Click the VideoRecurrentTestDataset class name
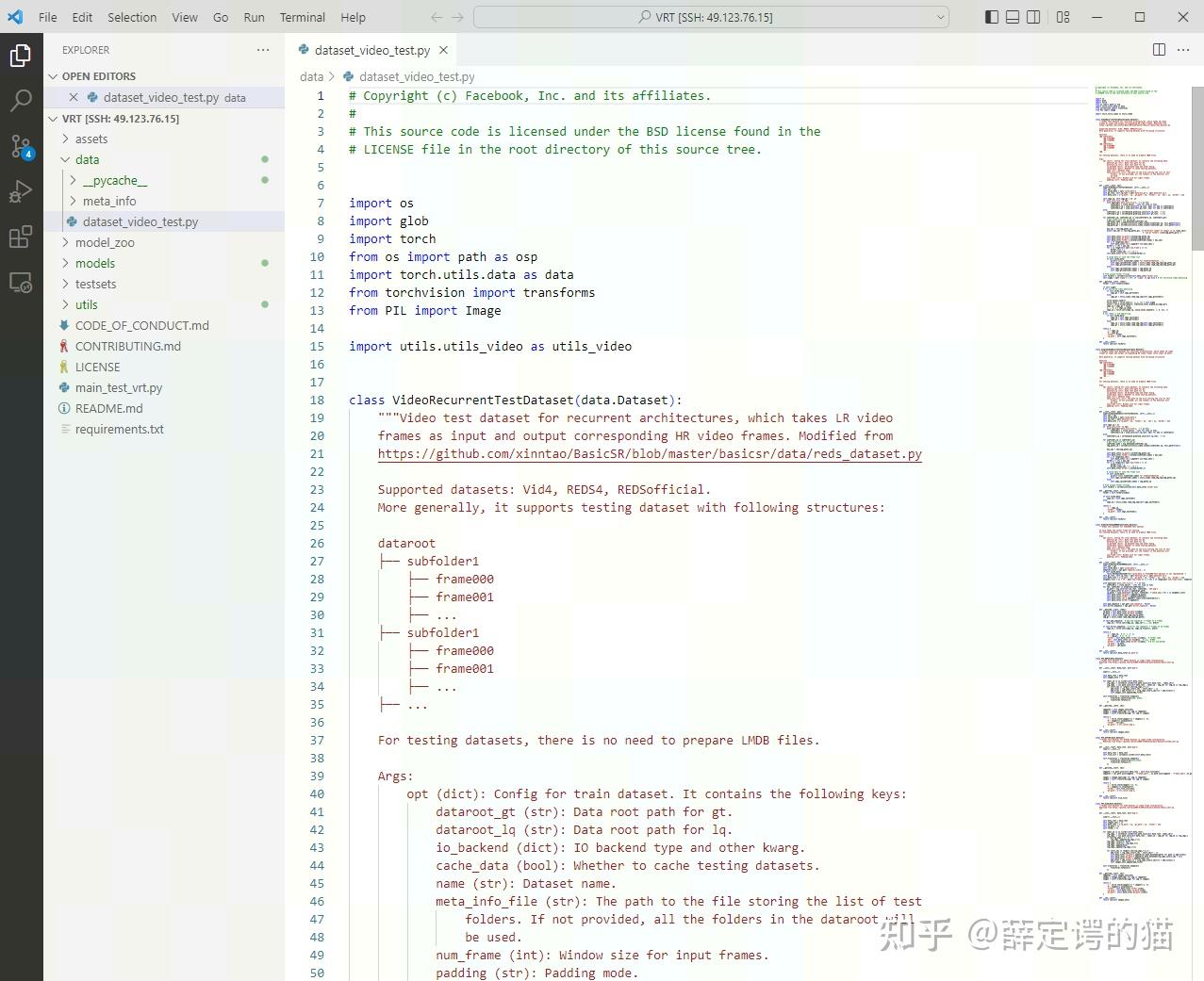The width and height of the screenshot is (1204, 981). [x=483, y=401]
